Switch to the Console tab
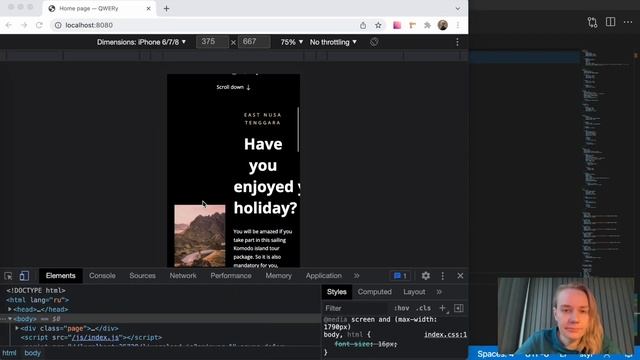 [102, 276]
